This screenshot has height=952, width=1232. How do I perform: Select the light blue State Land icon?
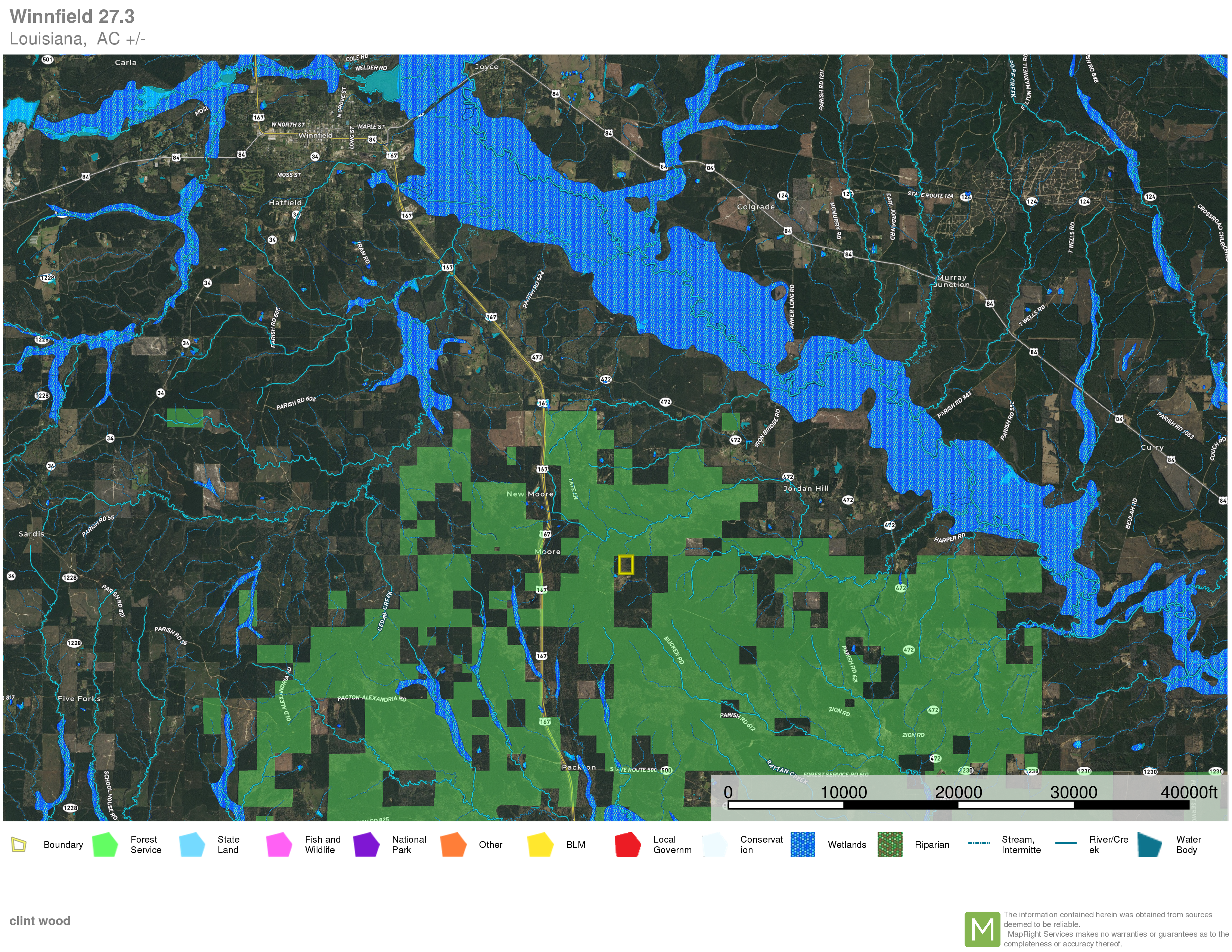tap(192, 844)
